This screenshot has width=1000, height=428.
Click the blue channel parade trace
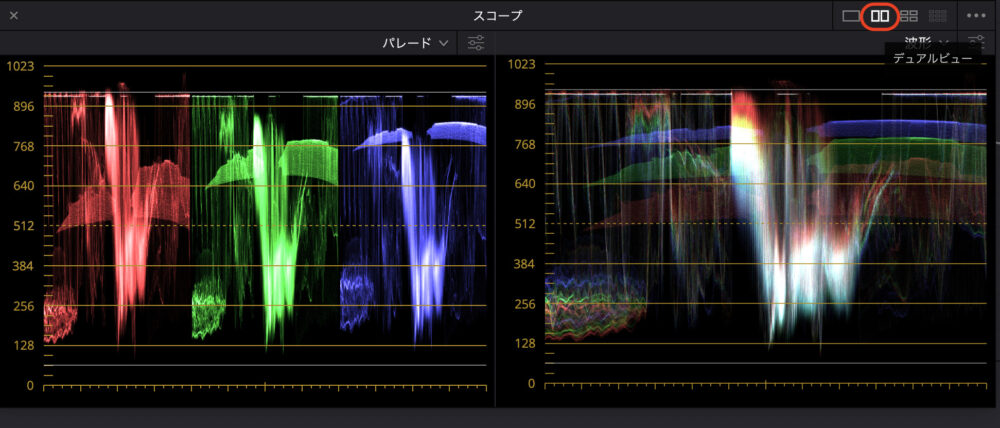[x=410, y=200]
